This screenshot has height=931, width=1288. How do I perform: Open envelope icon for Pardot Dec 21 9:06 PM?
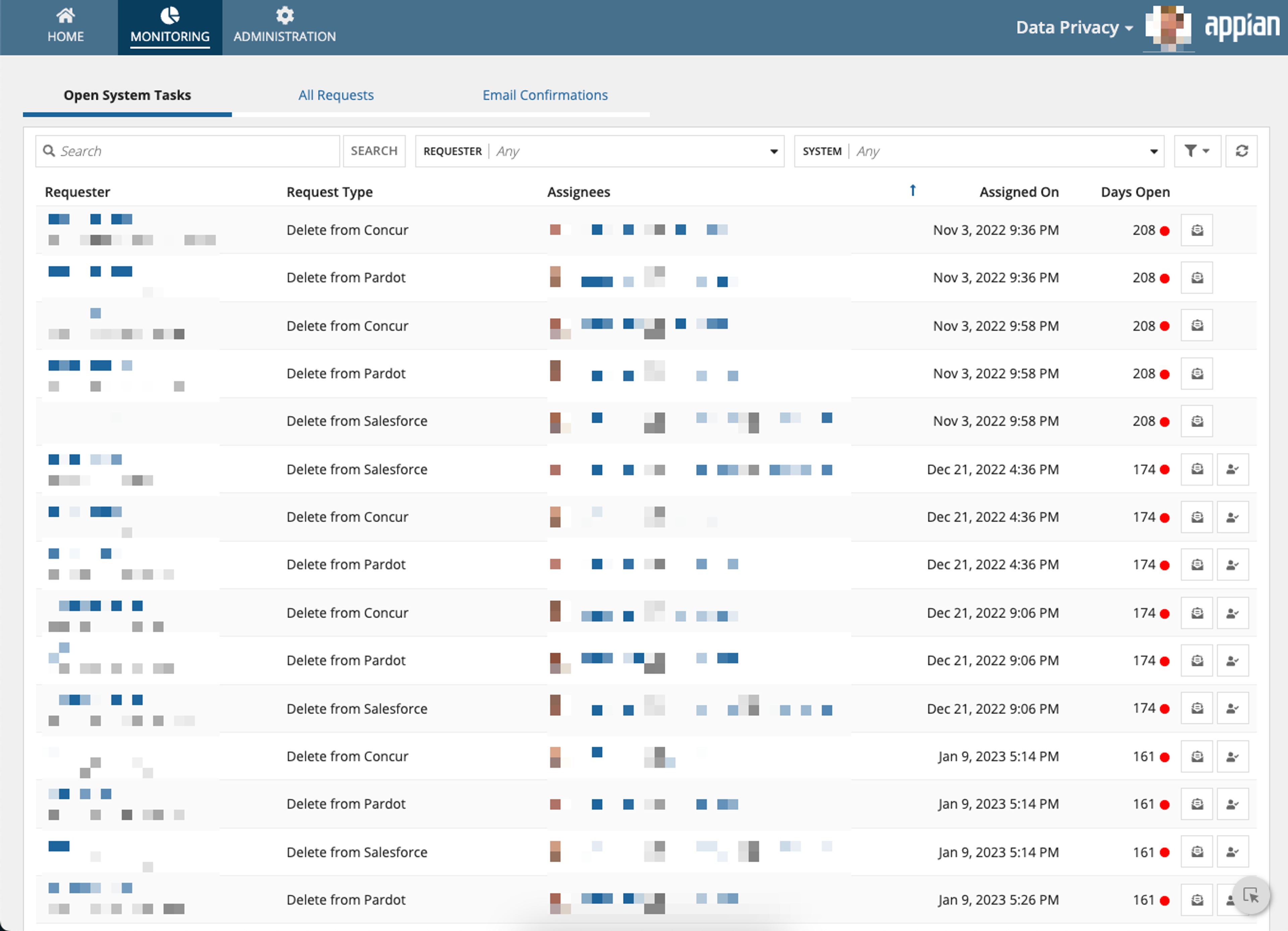(x=1196, y=661)
